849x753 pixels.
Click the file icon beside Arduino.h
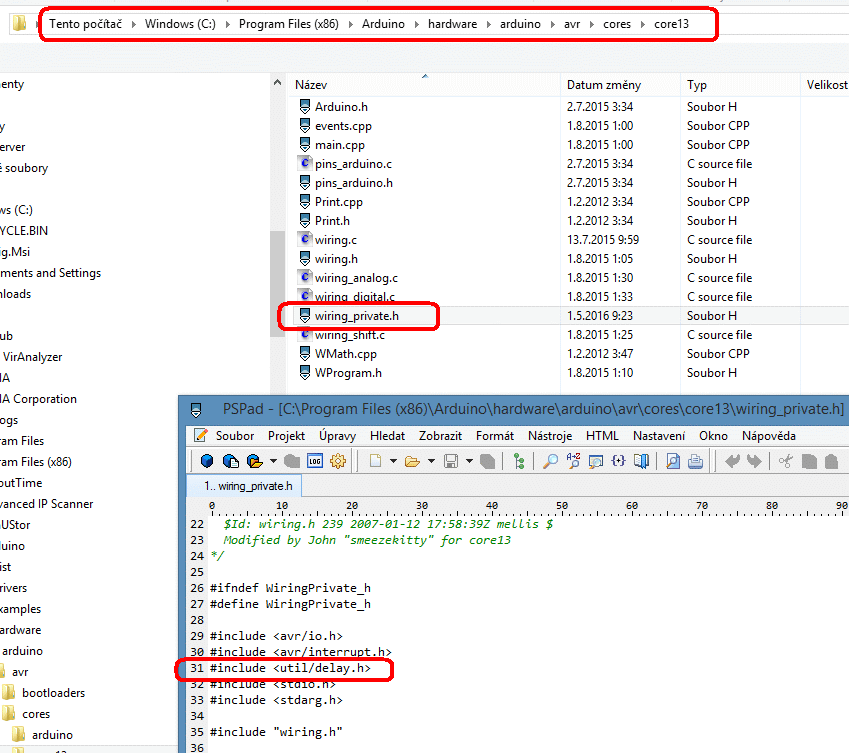tap(305, 106)
